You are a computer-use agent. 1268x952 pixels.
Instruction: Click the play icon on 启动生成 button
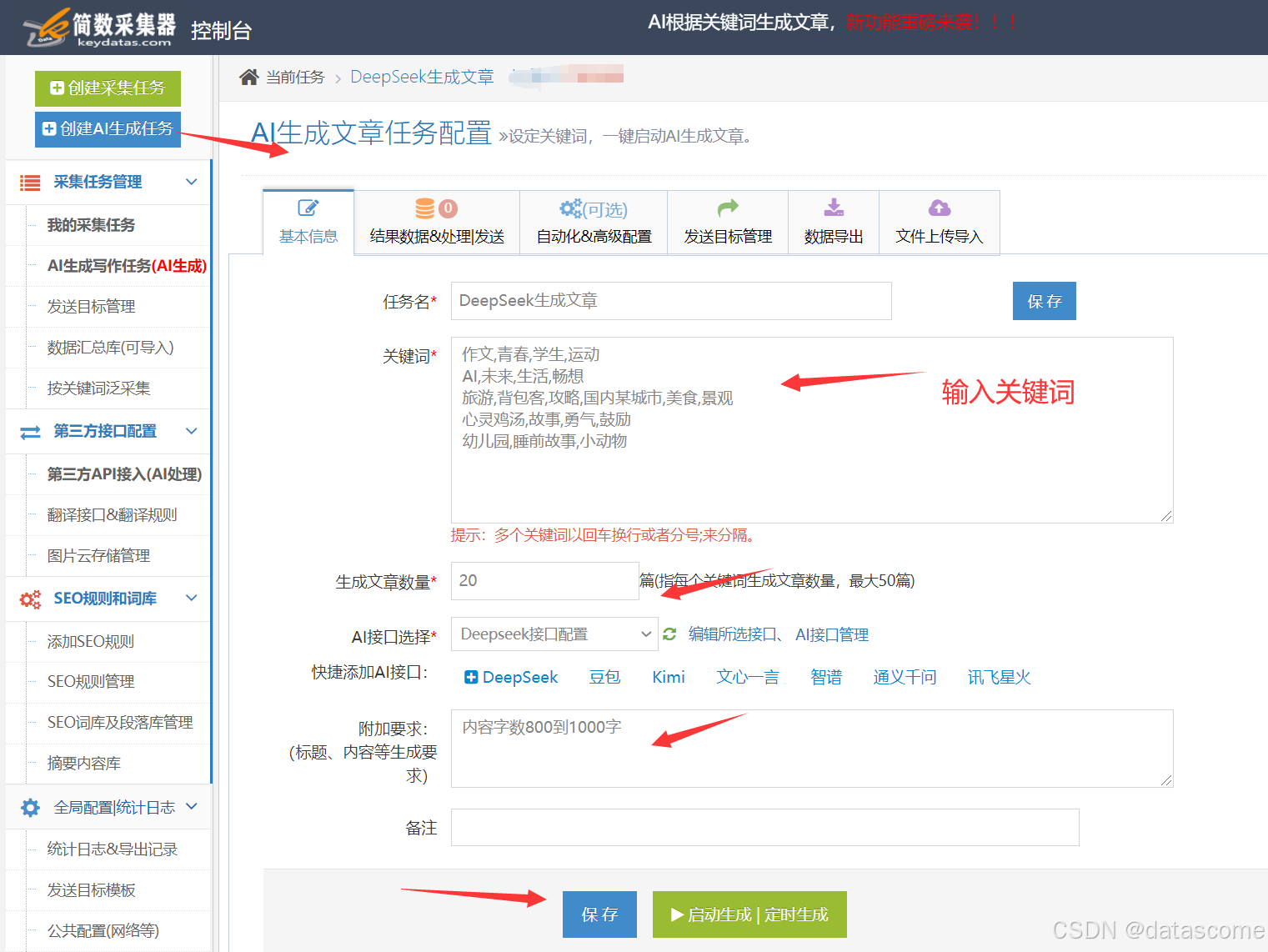677,914
